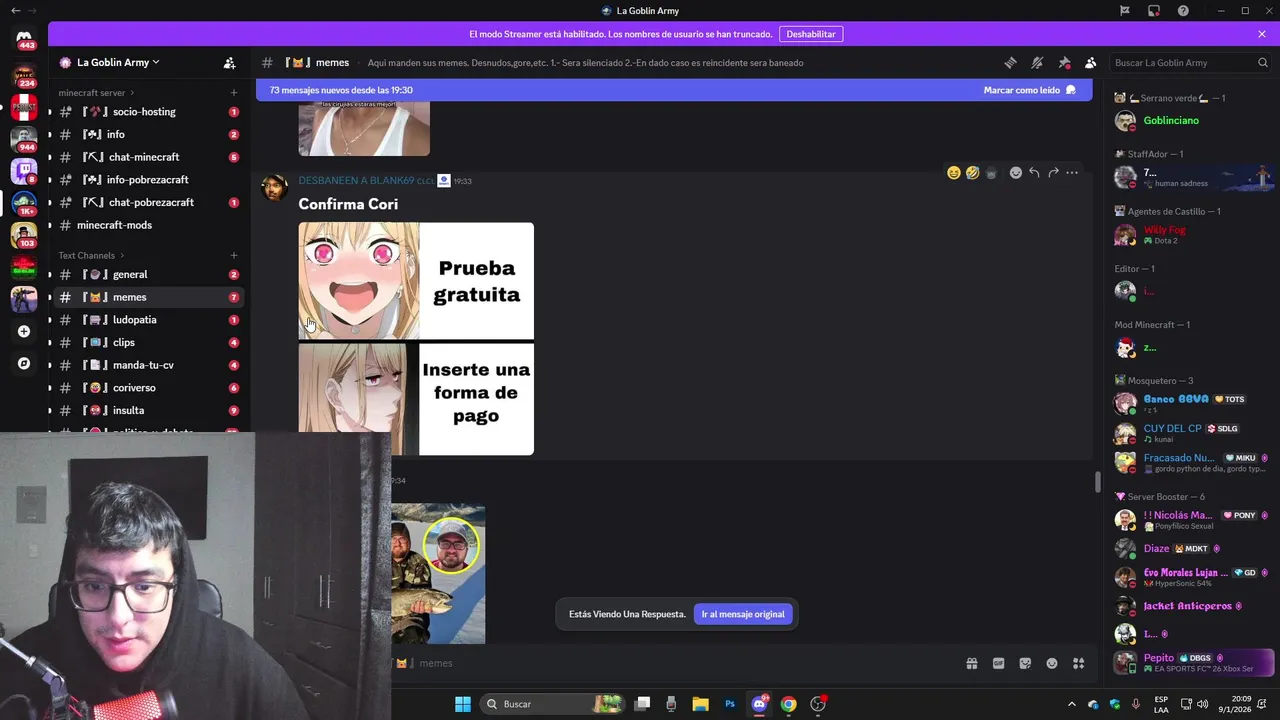The image size is (1280, 720).
Task: Open the ludopatia channel
Action: 149,320
